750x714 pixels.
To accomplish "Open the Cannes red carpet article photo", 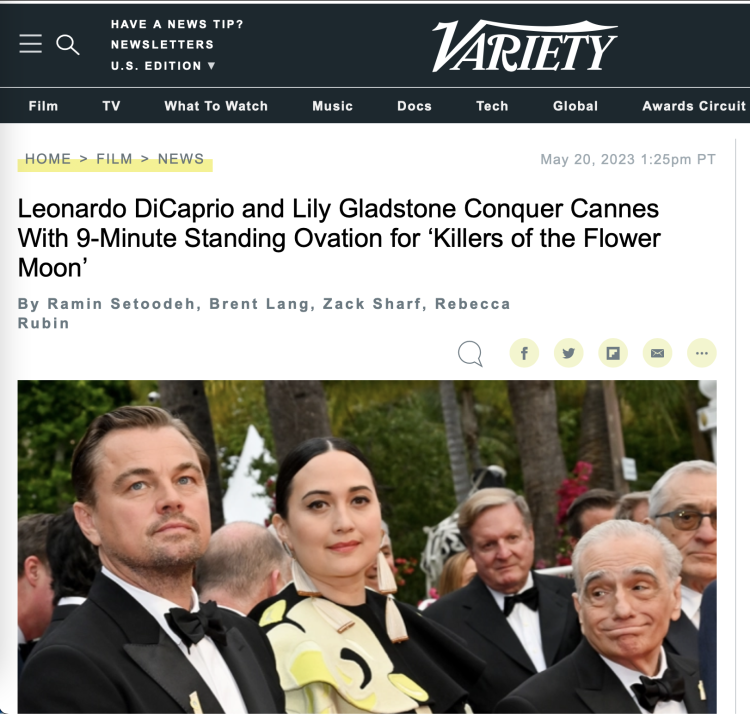I will [x=367, y=547].
